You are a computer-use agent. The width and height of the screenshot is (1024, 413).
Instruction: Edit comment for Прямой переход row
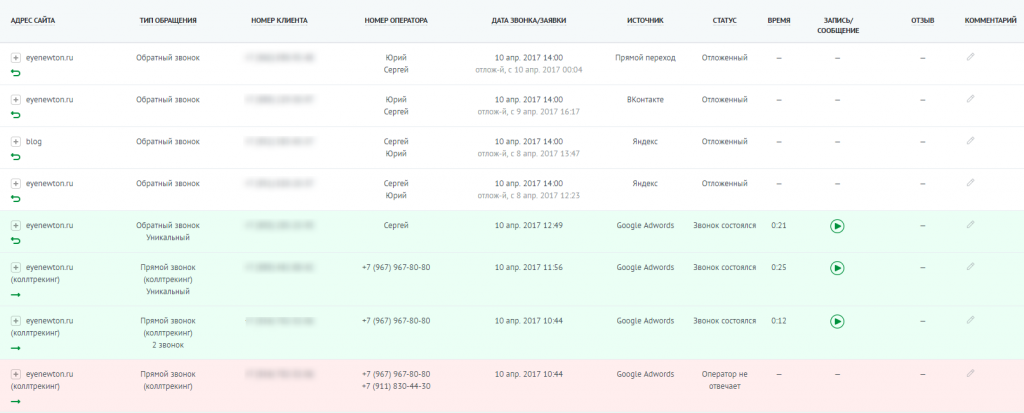click(970, 58)
